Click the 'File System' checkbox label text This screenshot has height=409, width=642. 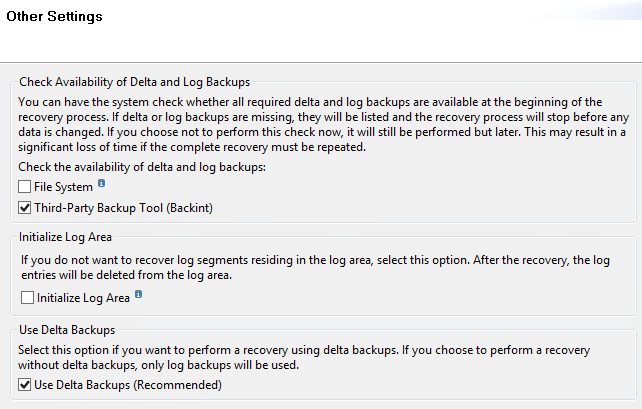coord(64,187)
